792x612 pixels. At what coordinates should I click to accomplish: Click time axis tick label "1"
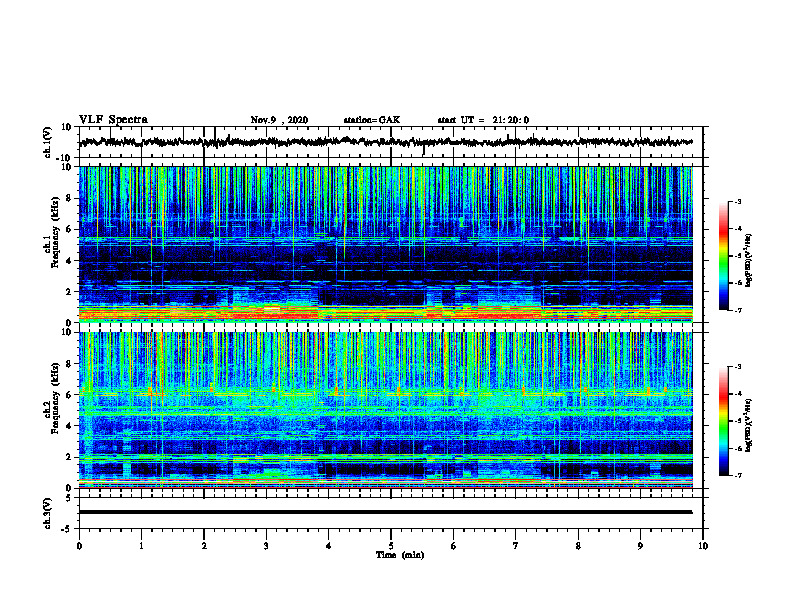tap(141, 546)
